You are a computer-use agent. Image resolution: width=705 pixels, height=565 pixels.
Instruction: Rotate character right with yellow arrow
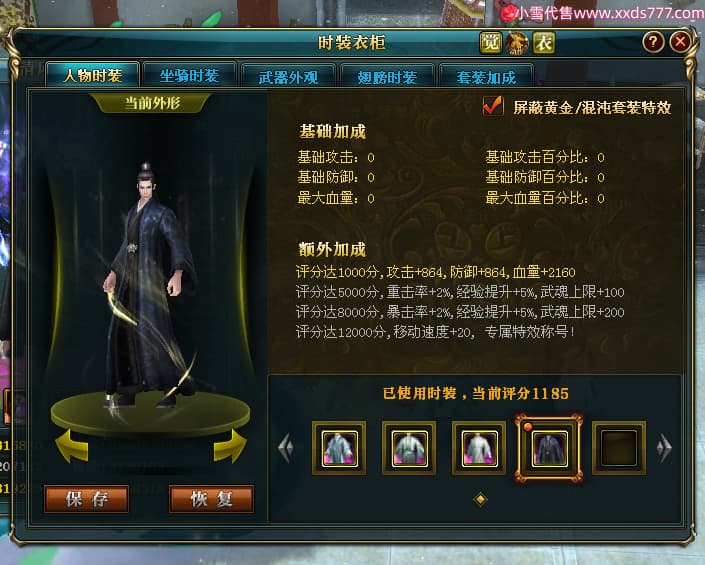click(230, 446)
